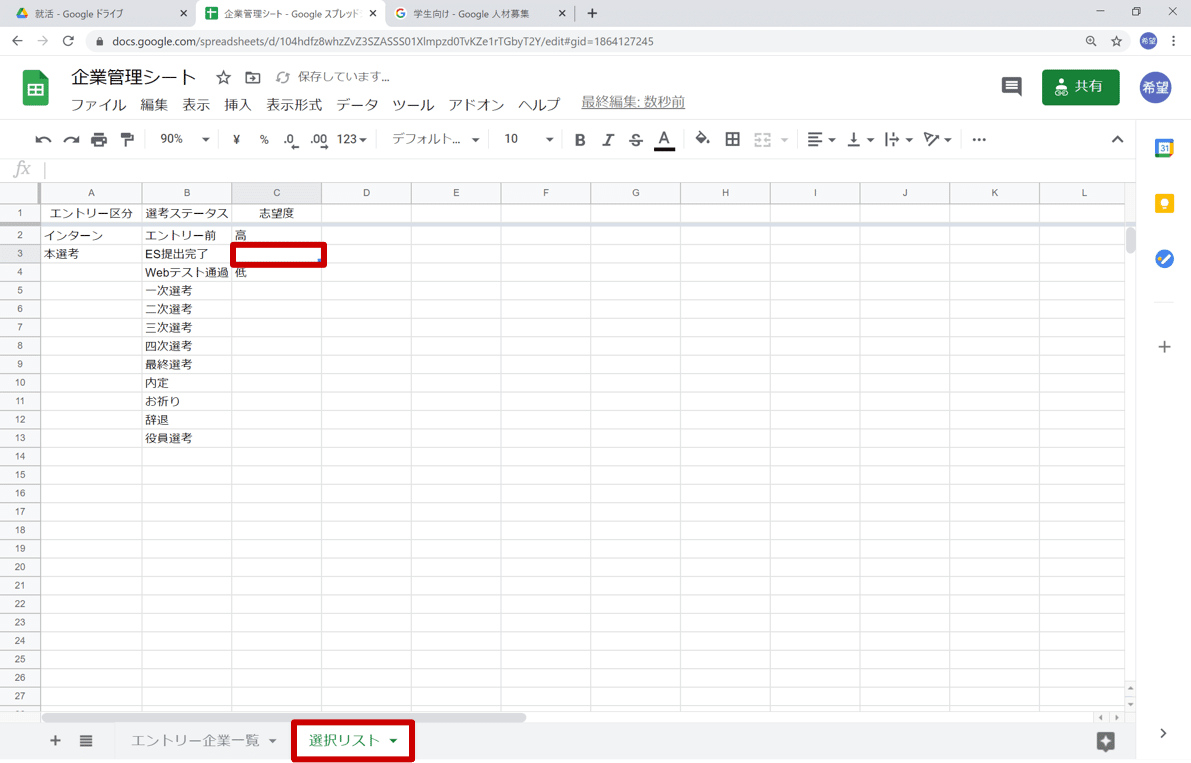Select the column C header
The height and width of the screenshot is (763, 1191).
(276, 193)
